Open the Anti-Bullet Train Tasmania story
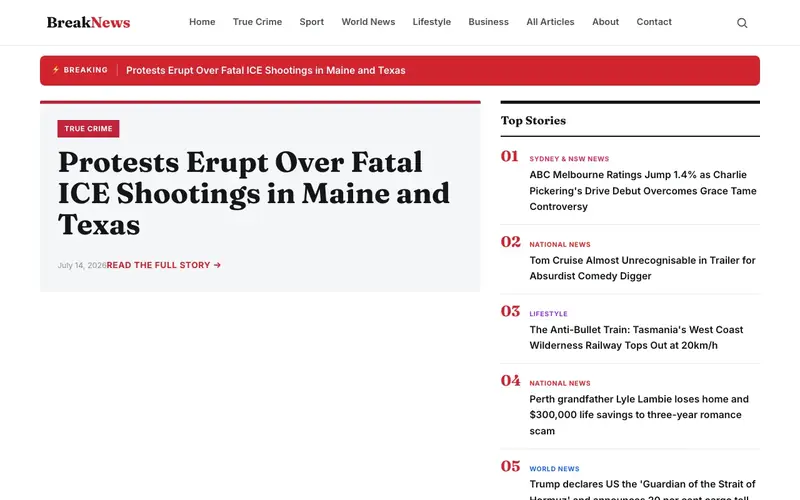Viewport: 800px width, 500px height. (x=636, y=337)
